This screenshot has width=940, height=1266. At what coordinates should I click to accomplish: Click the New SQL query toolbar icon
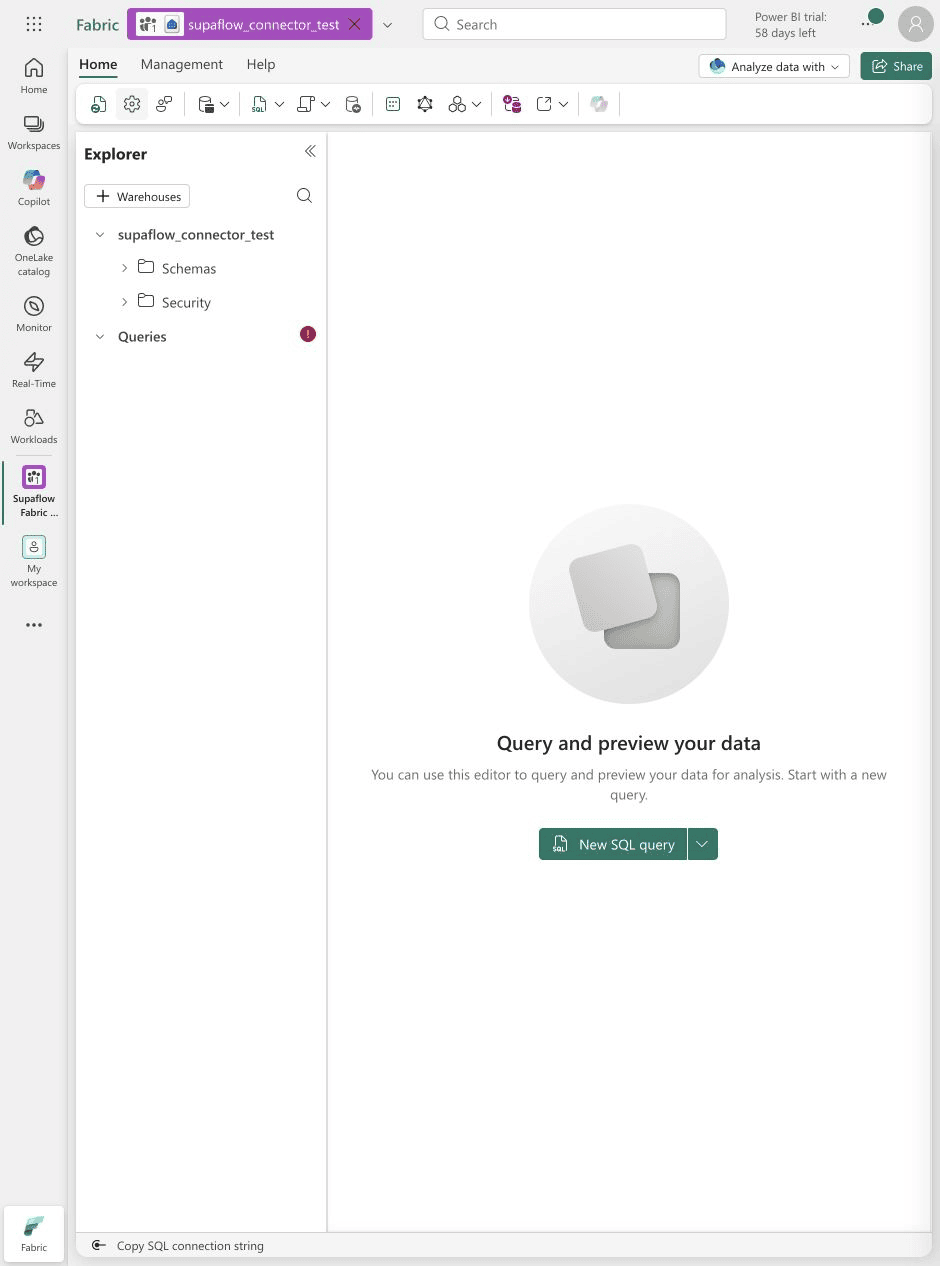[260, 104]
